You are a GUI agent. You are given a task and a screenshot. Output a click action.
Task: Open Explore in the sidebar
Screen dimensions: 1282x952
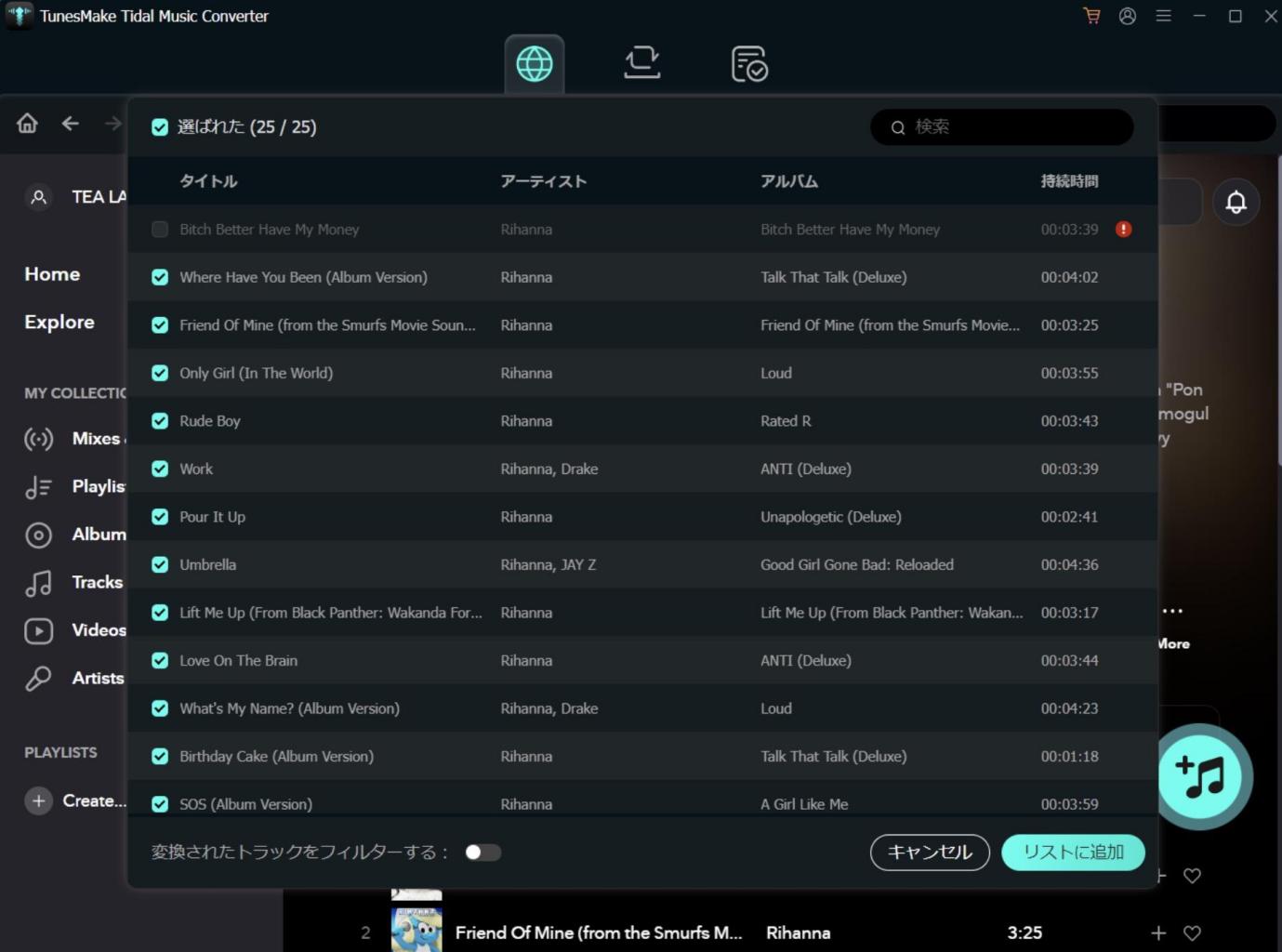point(59,322)
